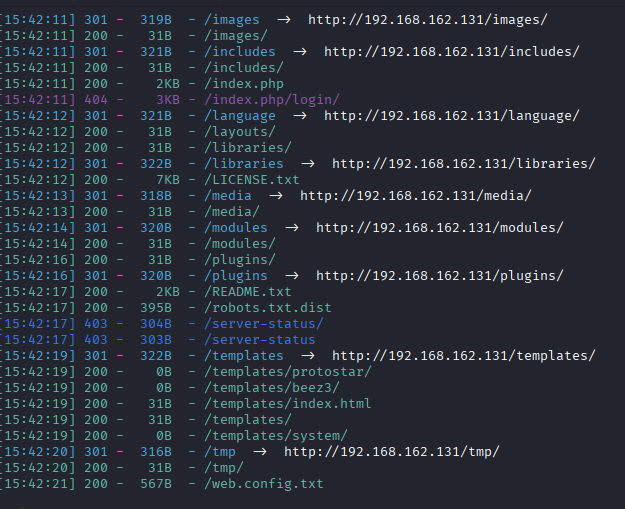
Task: Click the 2KB size of README.txt
Action: click(168, 291)
